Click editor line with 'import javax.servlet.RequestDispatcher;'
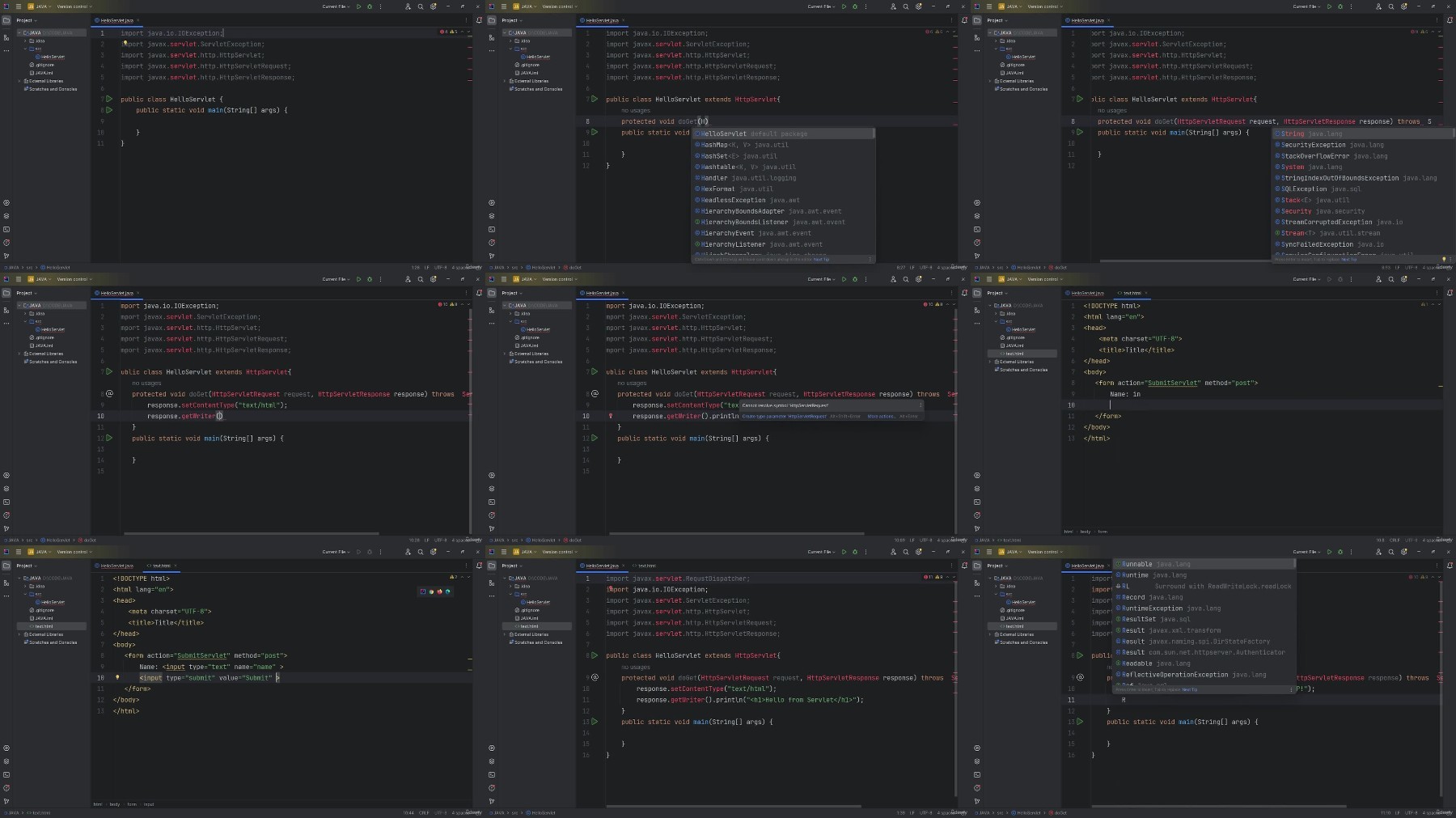 pyautogui.click(x=764, y=579)
